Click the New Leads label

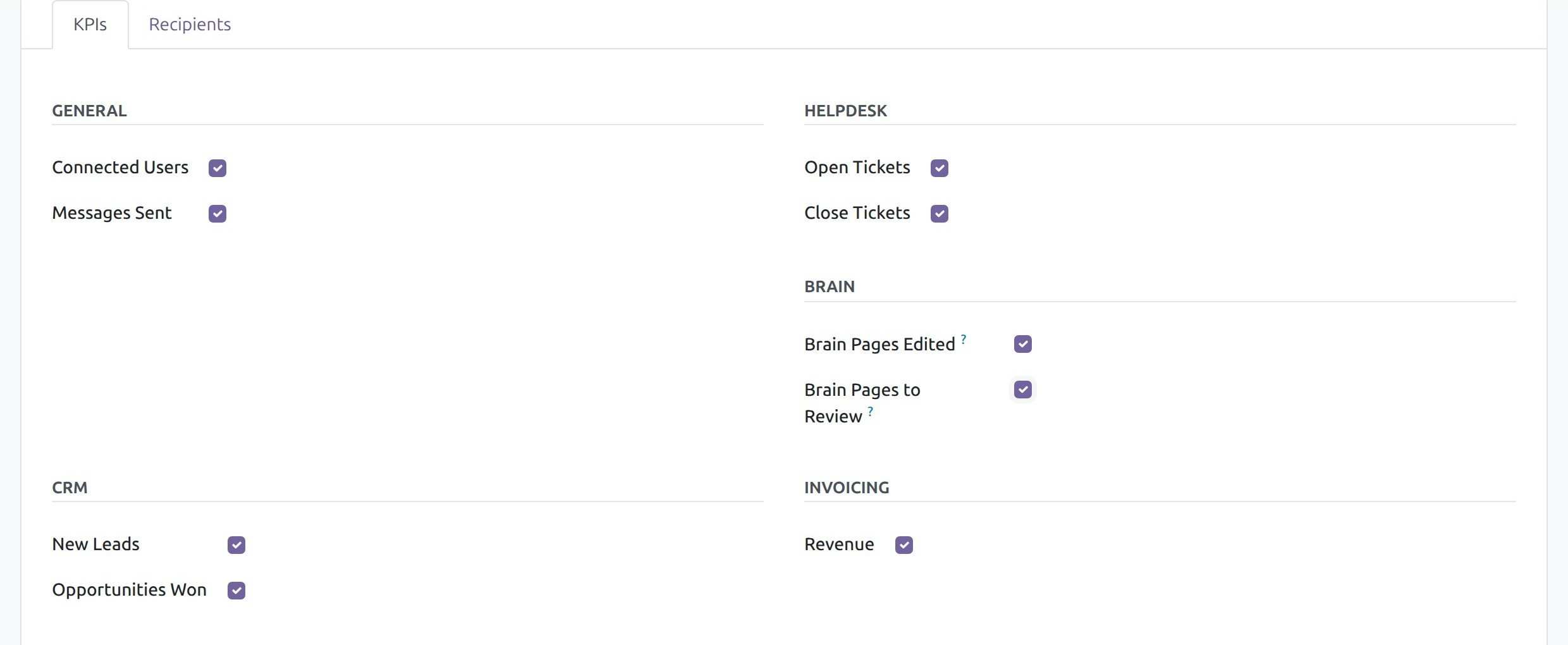point(96,544)
